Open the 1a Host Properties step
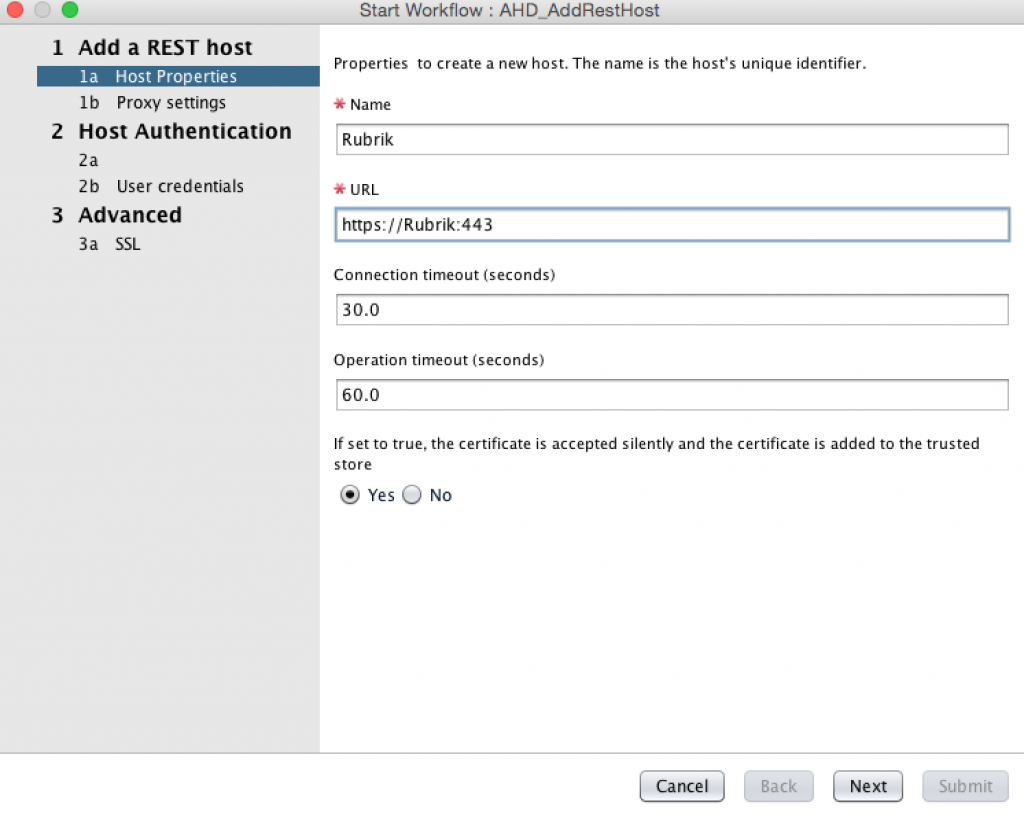1024x817 pixels. click(x=176, y=77)
